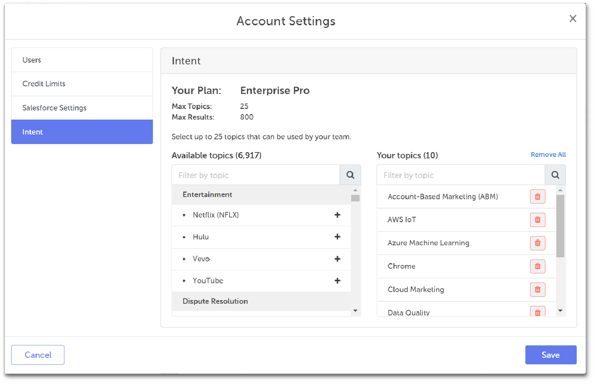
Task: Add Hulu topic using plus icon
Action: click(x=337, y=237)
